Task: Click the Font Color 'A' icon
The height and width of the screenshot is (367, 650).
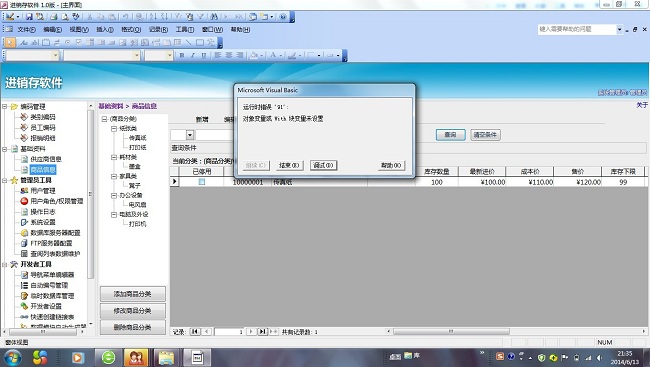Action: [x=273, y=55]
